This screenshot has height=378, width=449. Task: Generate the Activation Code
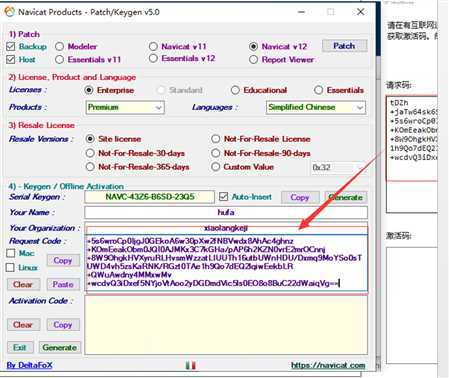point(60,348)
